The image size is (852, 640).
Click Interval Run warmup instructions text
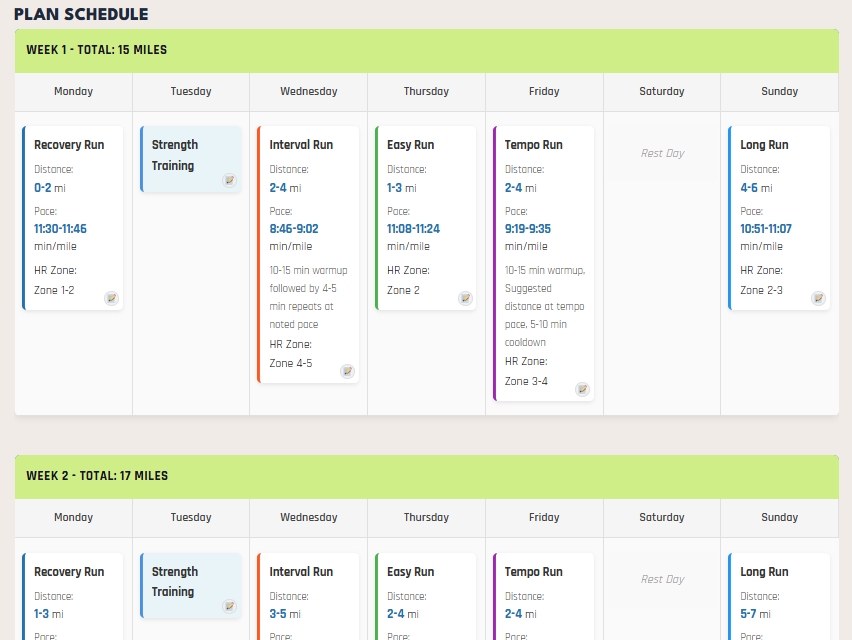308,297
